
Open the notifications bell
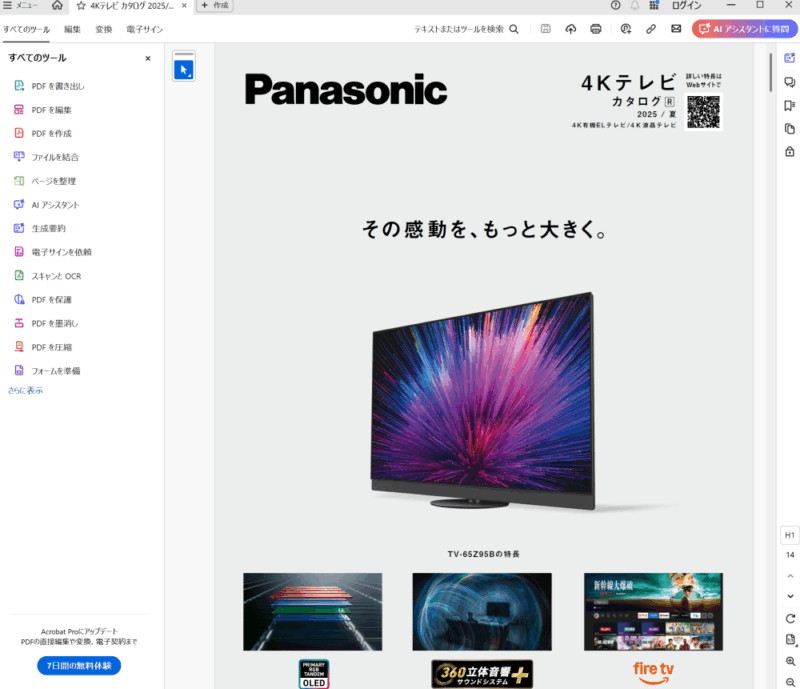(x=634, y=6)
